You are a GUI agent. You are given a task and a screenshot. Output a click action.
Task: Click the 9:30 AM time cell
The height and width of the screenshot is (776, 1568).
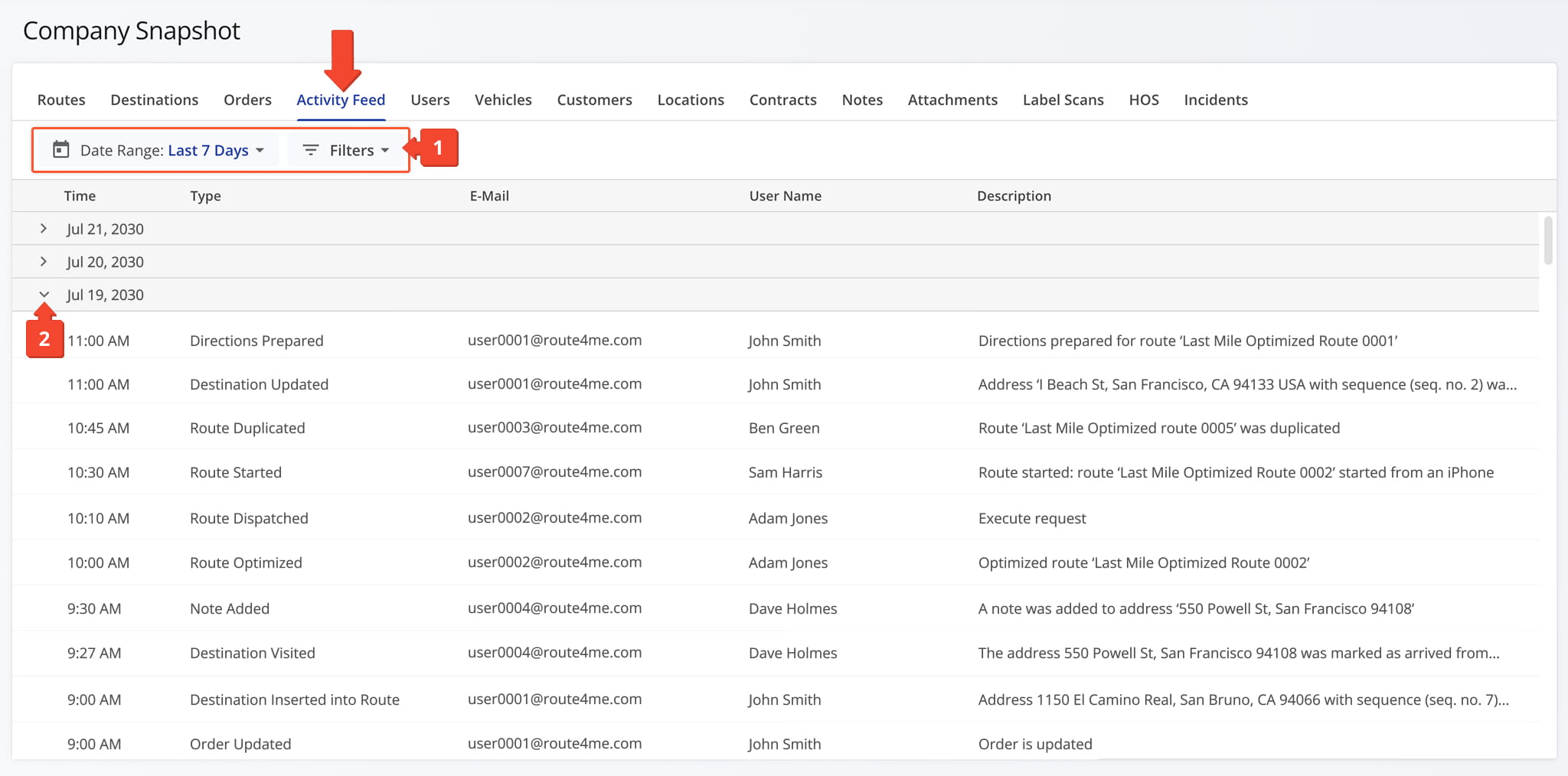click(94, 608)
